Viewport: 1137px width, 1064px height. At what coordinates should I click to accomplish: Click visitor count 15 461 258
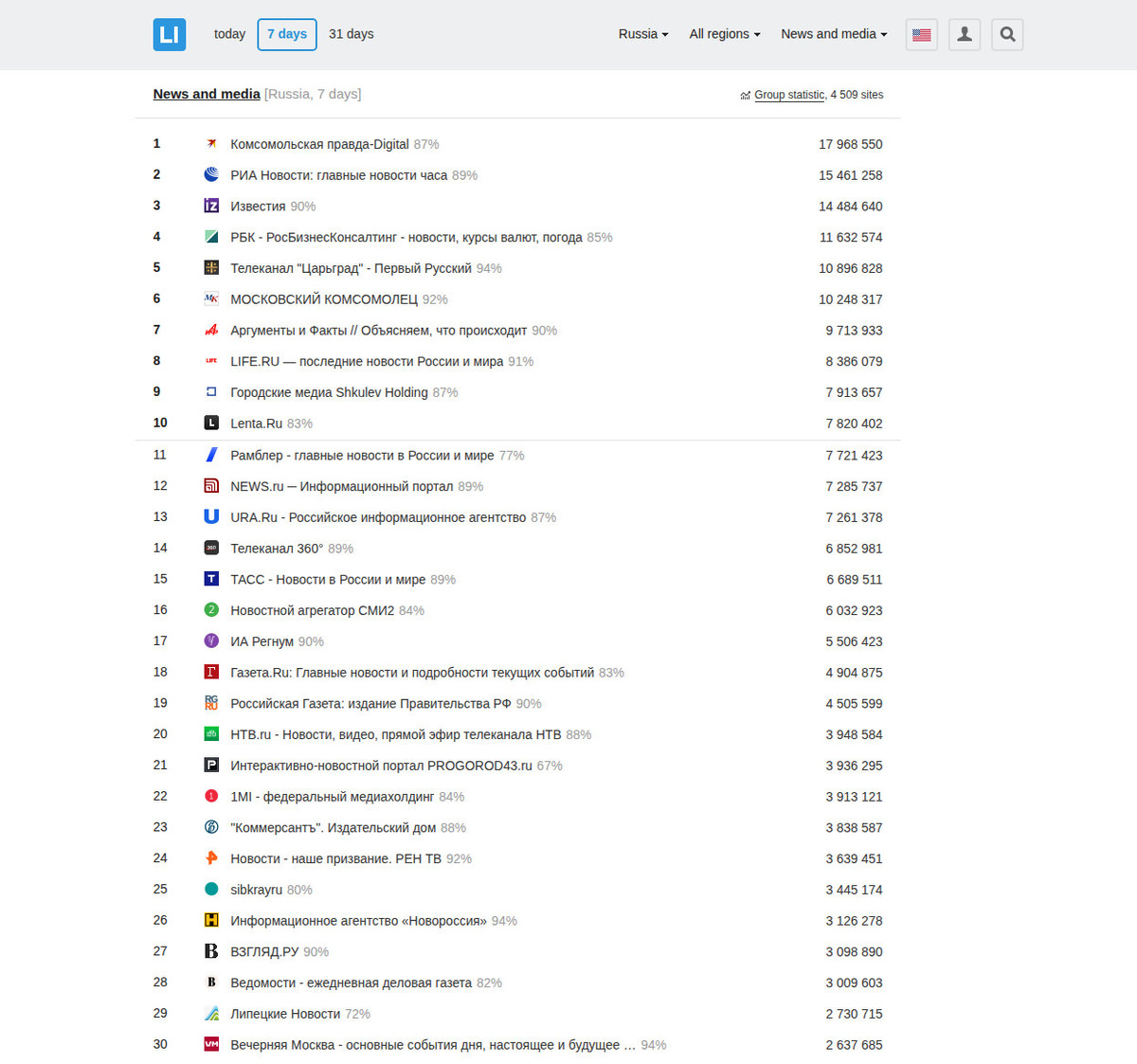(851, 175)
